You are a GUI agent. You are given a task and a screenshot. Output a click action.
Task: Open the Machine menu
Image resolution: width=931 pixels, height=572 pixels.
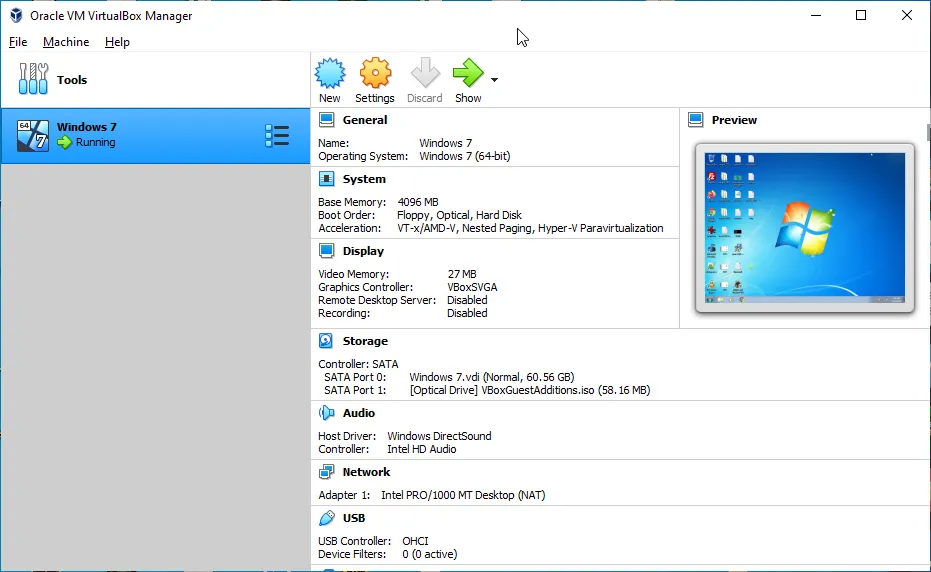tap(66, 42)
